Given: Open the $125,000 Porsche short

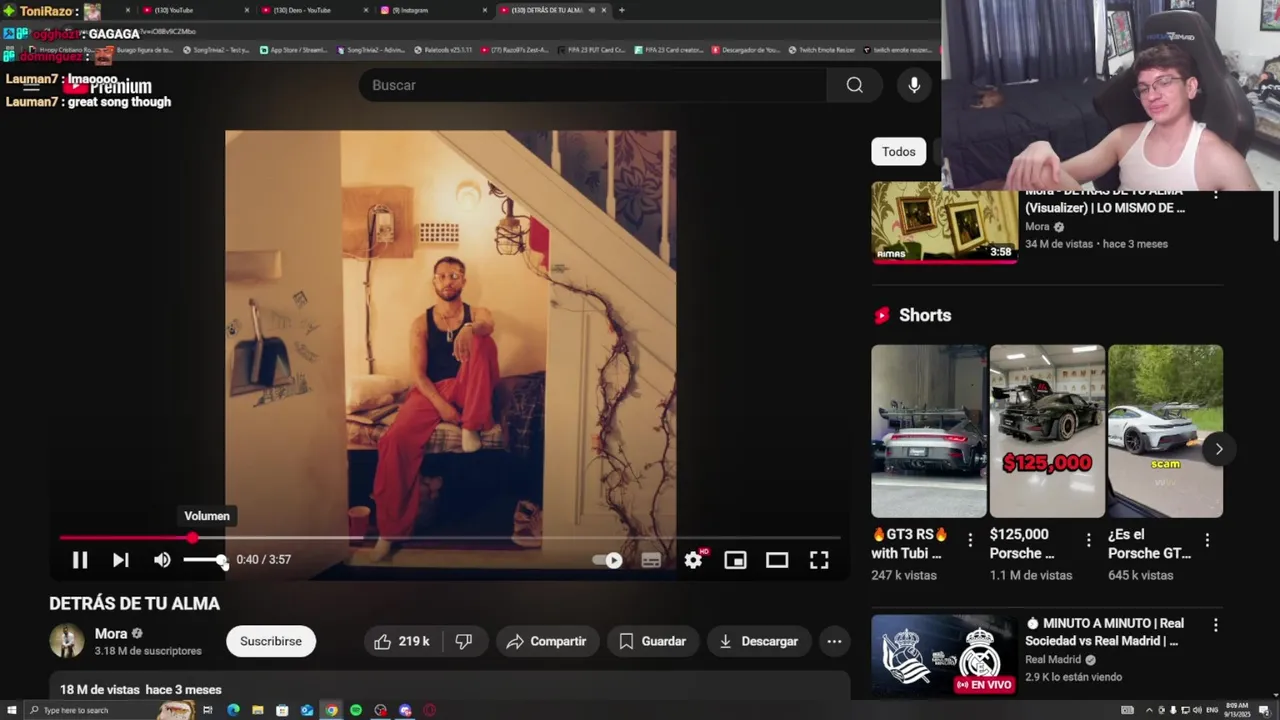Looking at the screenshot, I should tap(1047, 431).
